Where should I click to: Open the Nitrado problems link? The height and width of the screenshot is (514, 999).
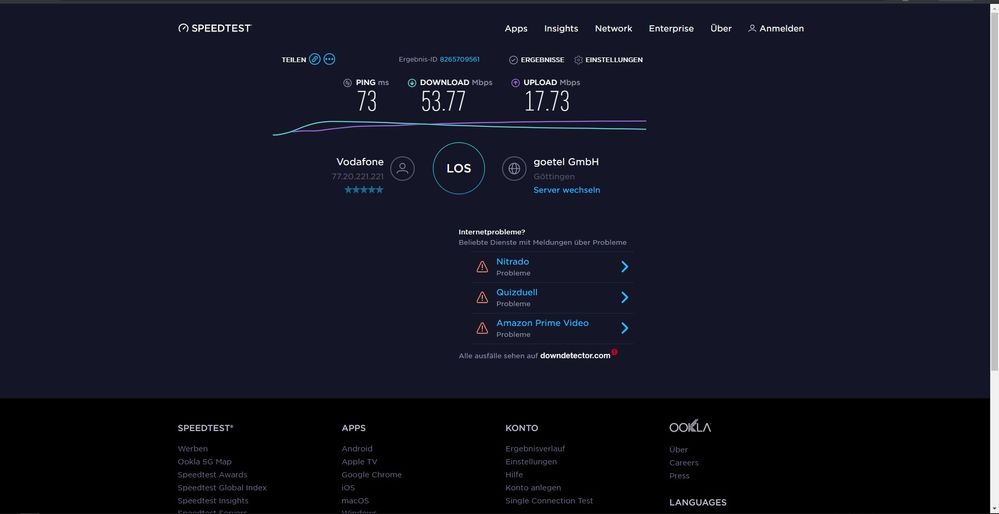[x=512, y=262]
